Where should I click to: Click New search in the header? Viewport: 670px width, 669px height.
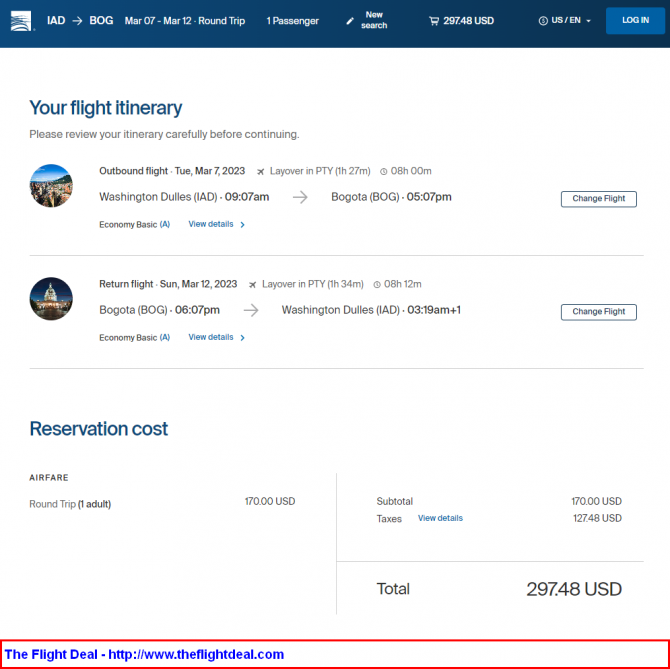click(x=374, y=20)
